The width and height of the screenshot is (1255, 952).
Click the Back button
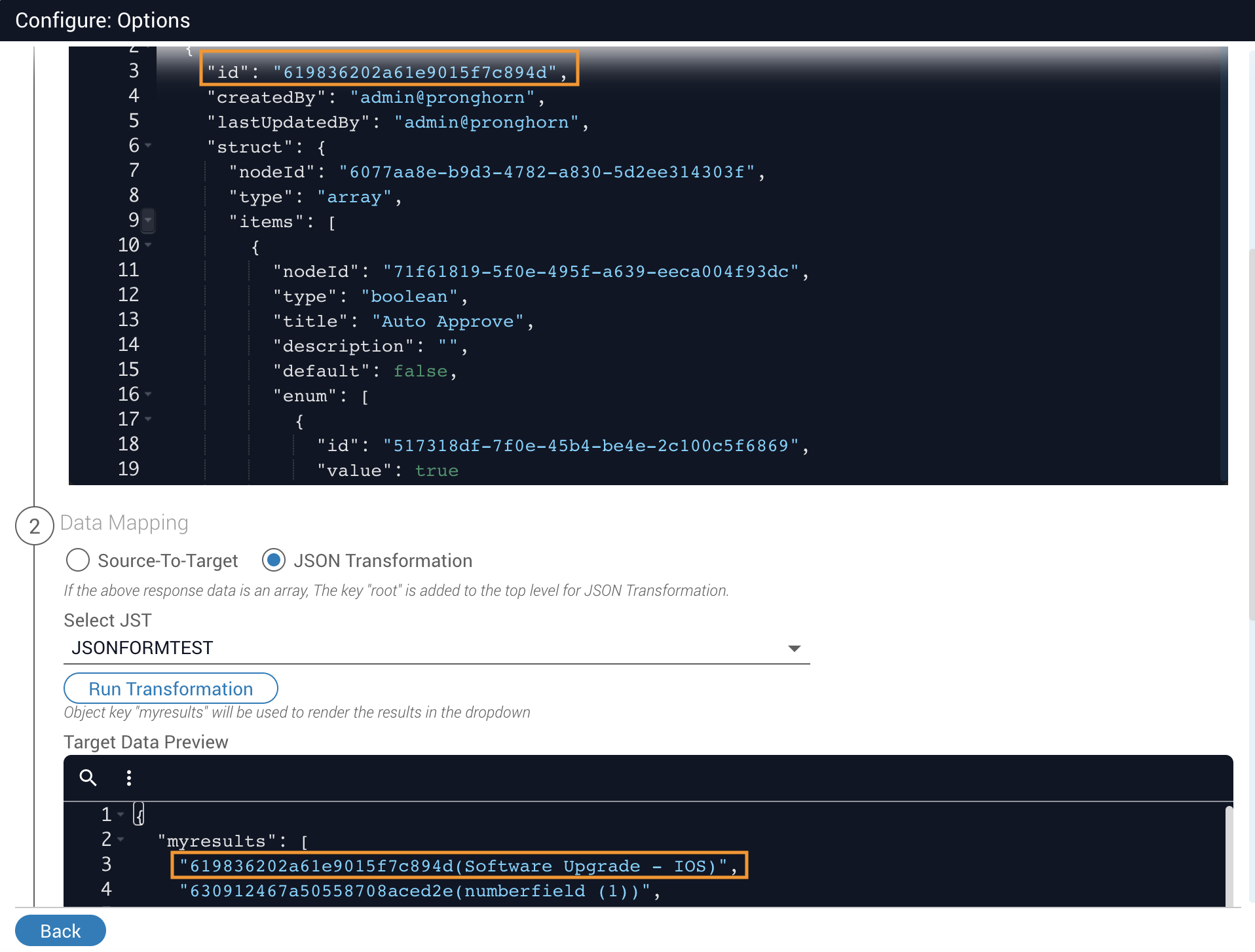point(60,930)
